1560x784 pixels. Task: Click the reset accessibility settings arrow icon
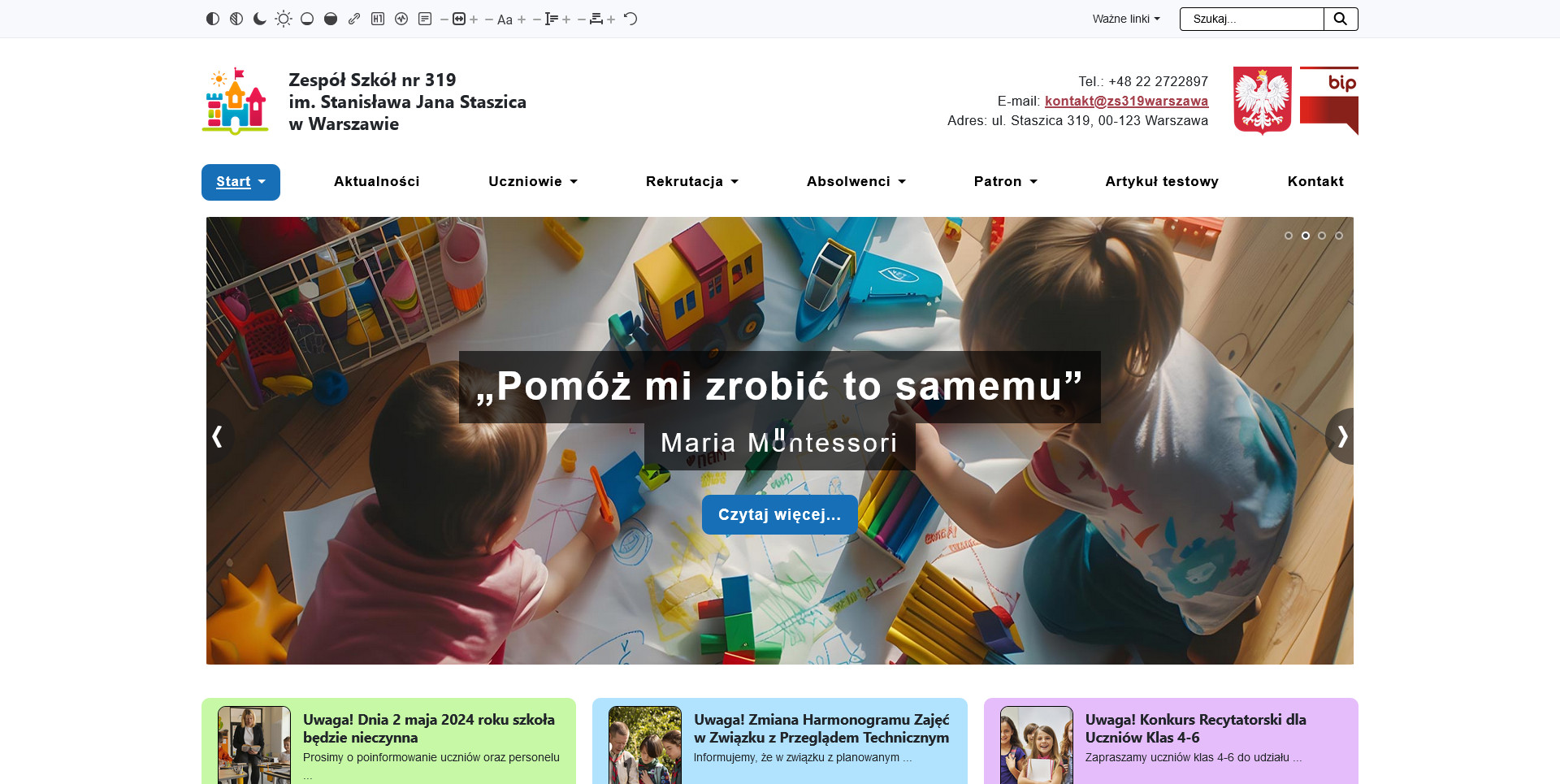point(630,19)
